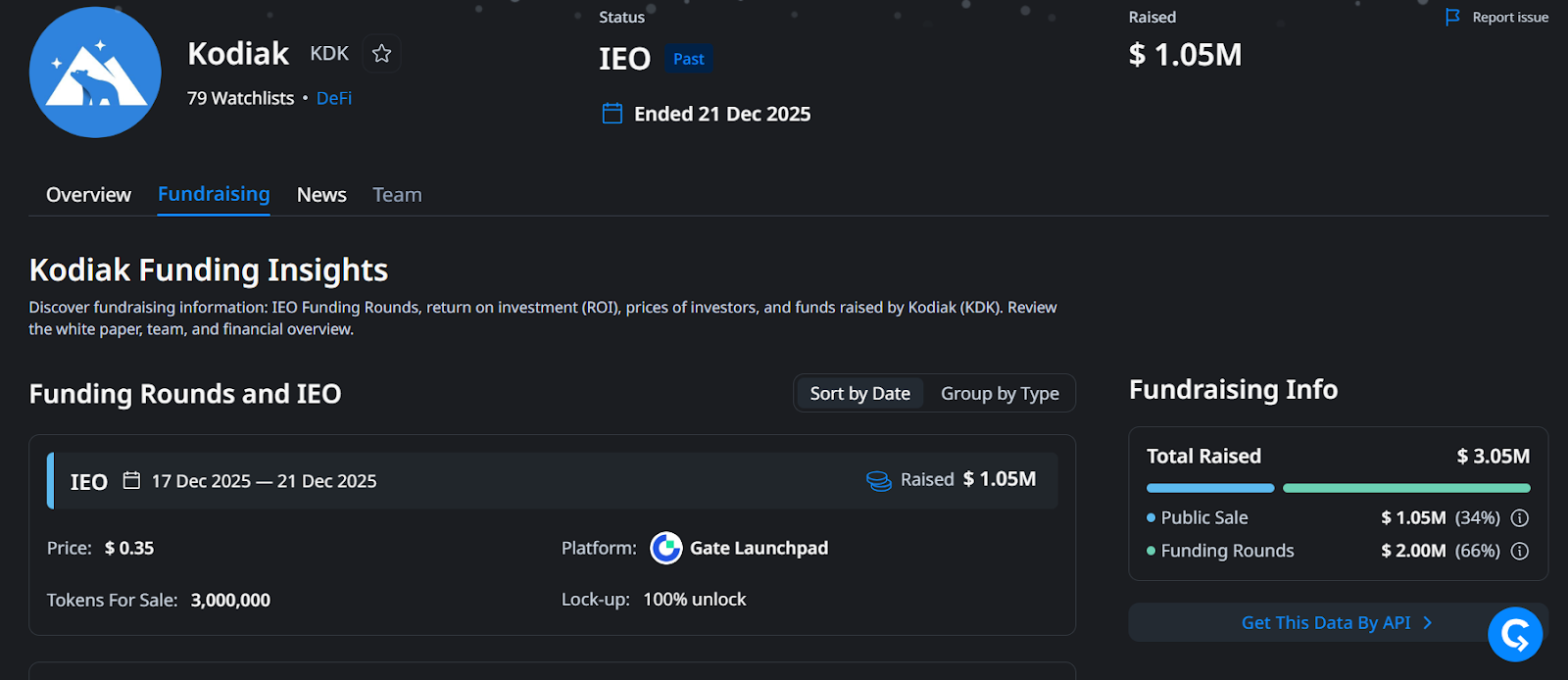Switch to Group by Type view

click(999, 393)
